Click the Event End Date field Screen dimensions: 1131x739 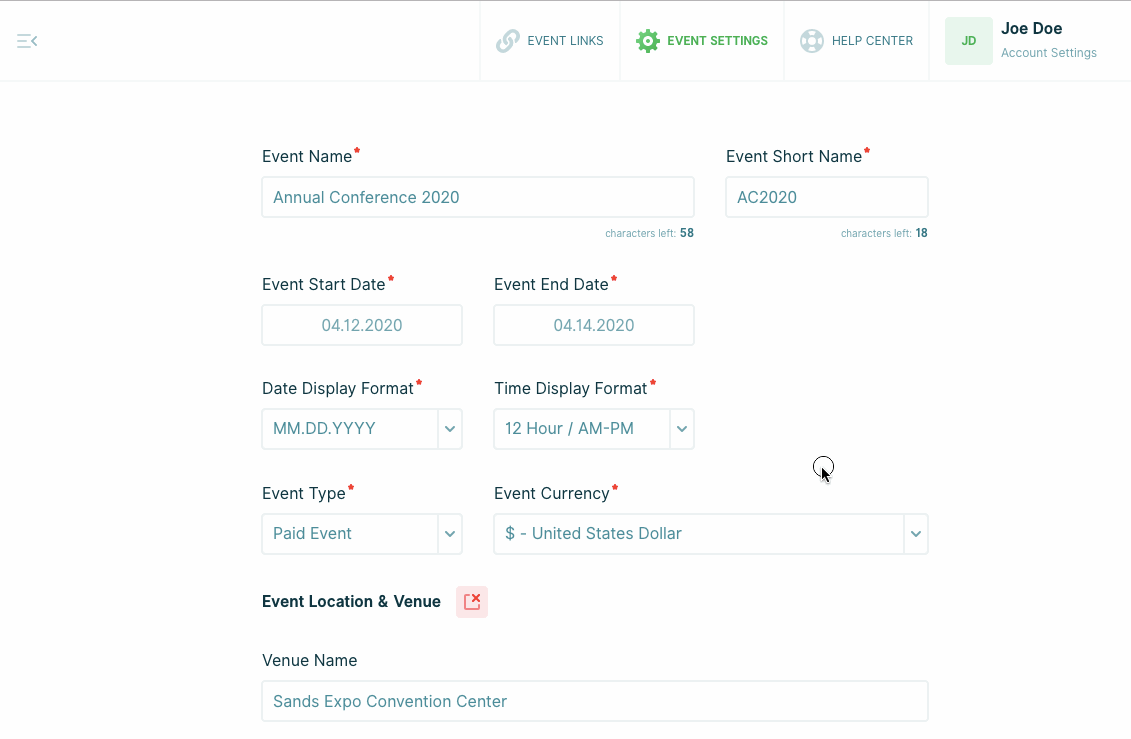point(594,325)
